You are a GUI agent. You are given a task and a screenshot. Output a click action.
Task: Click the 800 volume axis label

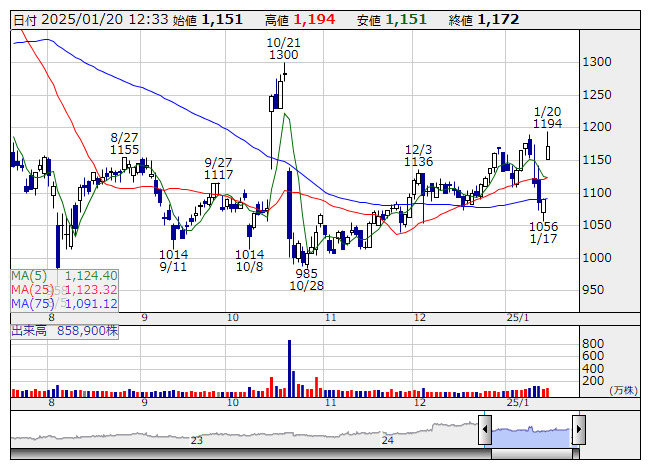(593, 344)
